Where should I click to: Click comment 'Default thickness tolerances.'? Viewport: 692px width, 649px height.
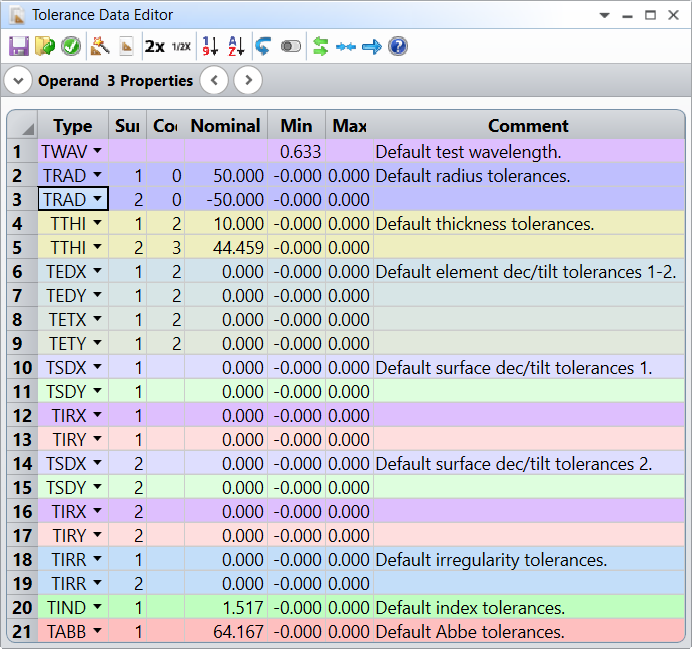[485, 224]
